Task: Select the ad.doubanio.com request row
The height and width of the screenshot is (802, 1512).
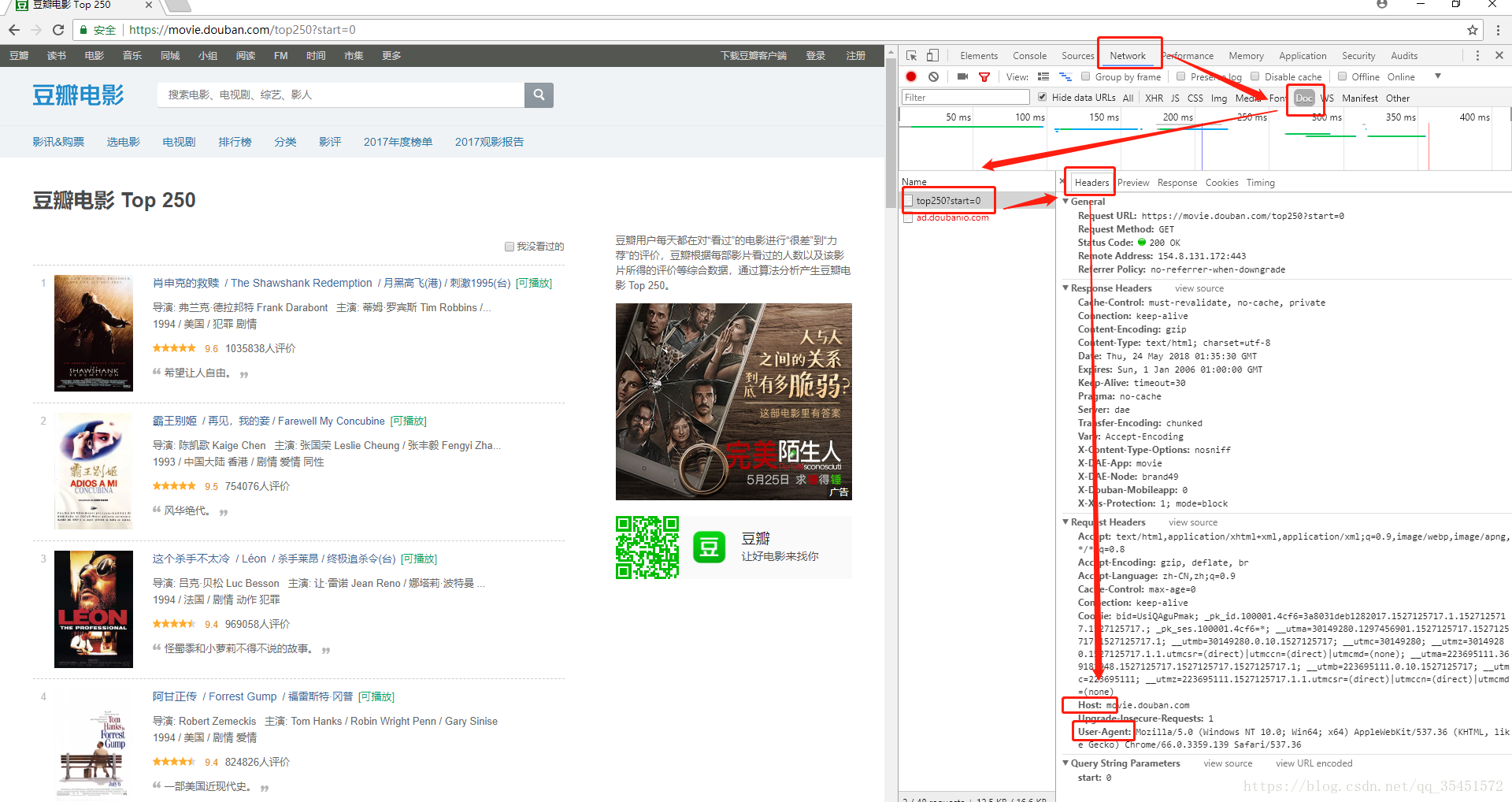Action: 976,218
